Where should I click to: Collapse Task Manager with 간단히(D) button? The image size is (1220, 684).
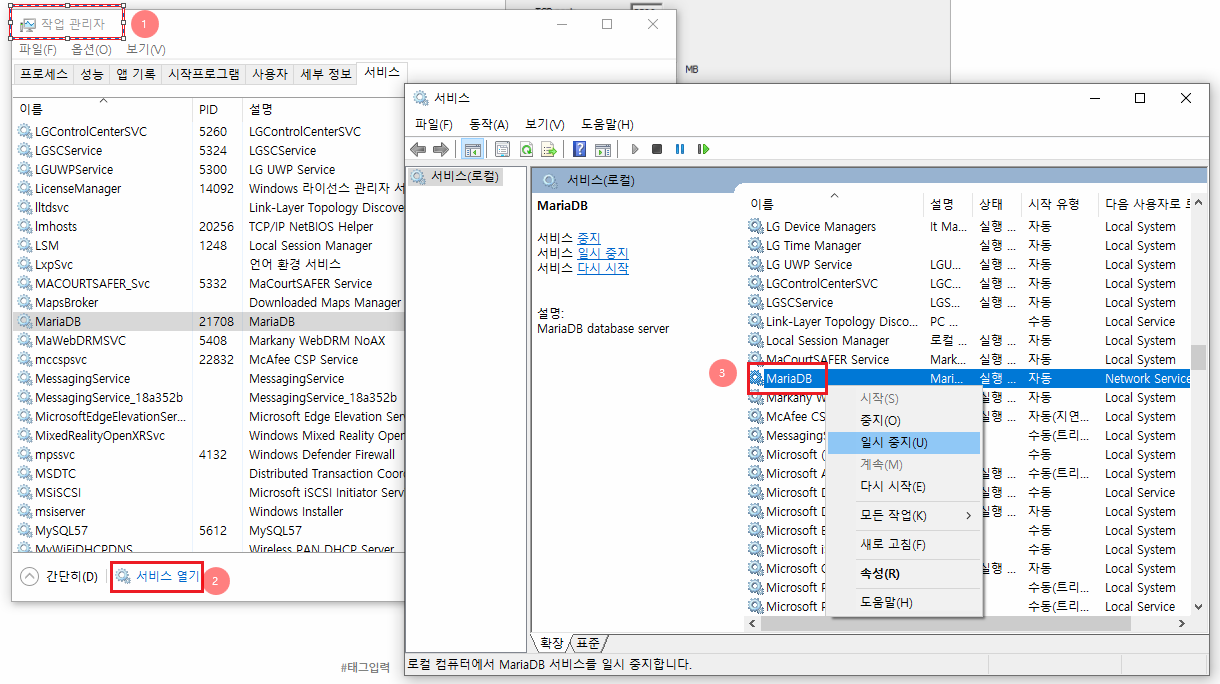pos(59,576)
